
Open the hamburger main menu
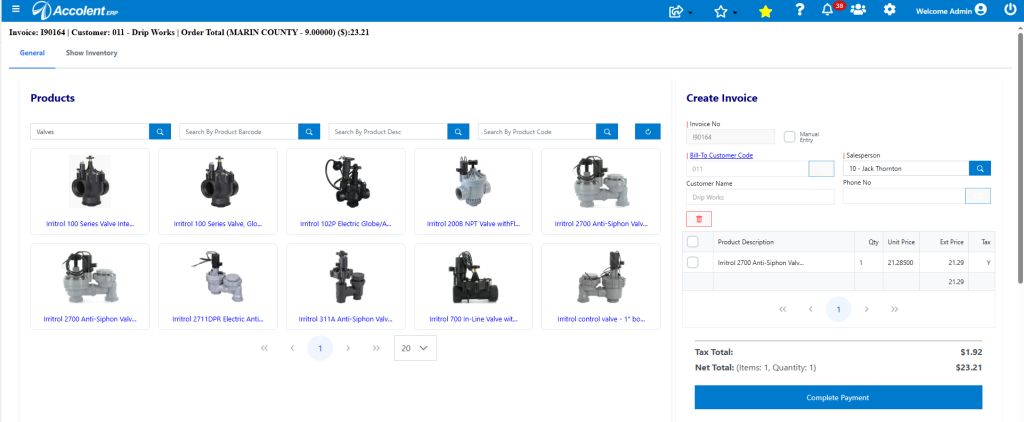click(x=16, y=9)
